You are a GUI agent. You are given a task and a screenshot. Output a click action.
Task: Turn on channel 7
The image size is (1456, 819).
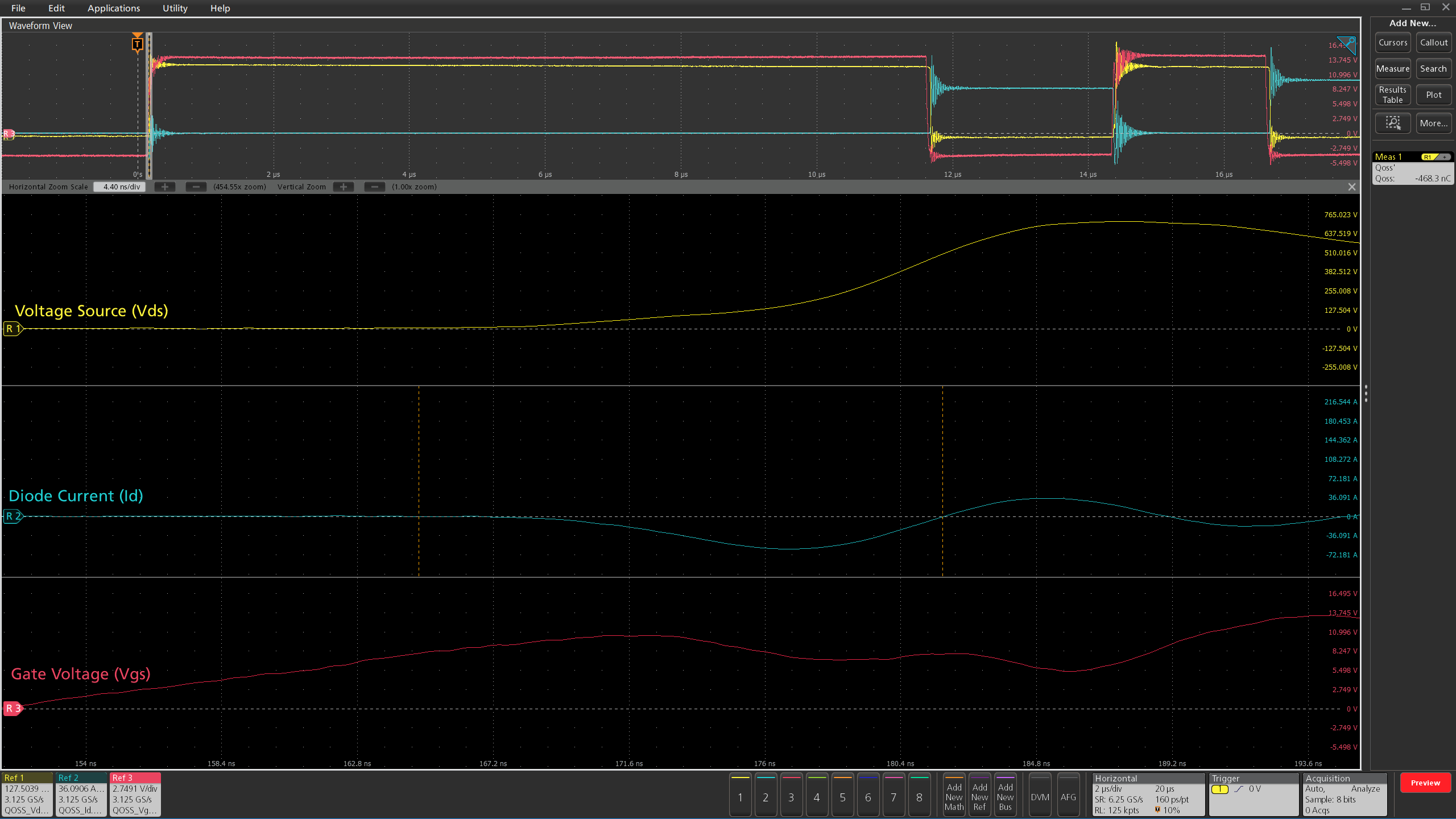(894, 794)
